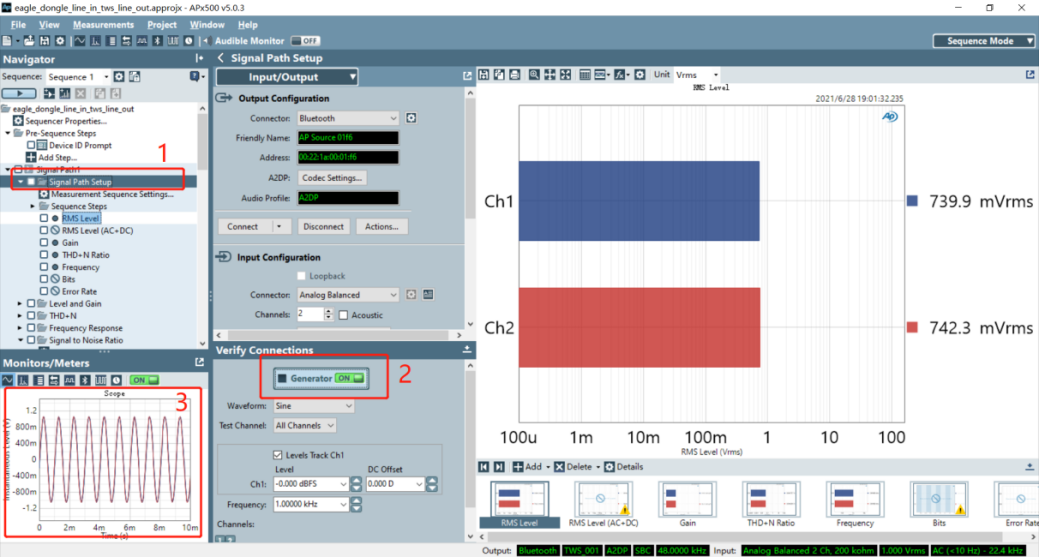Open the Waveform Sine dropdown
The width and height of the screenshot is (1039, 557).
tap(313, 405)
